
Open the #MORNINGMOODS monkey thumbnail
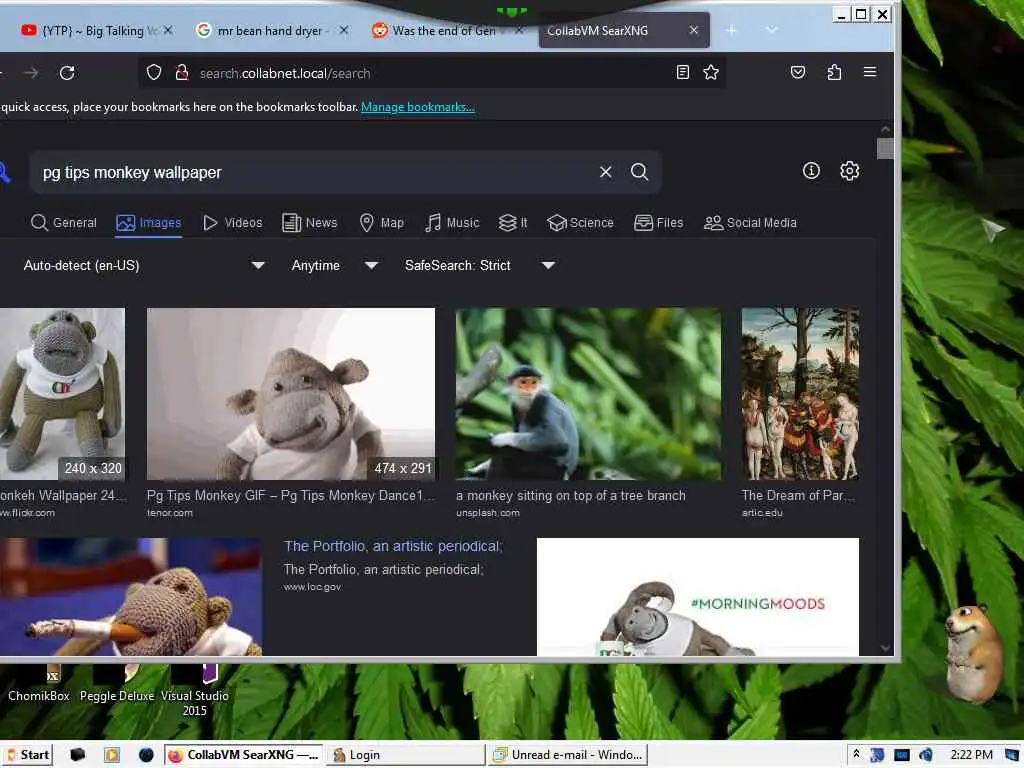tap(697, 596)
